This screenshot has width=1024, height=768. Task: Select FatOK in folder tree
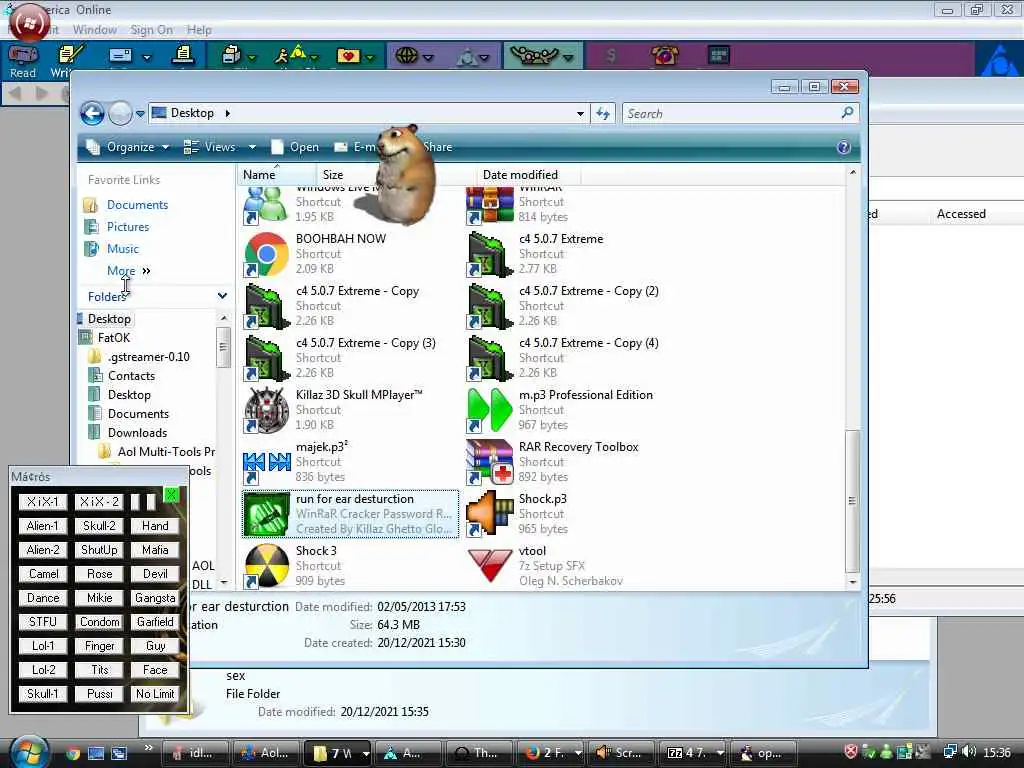[x=114, y=338]
